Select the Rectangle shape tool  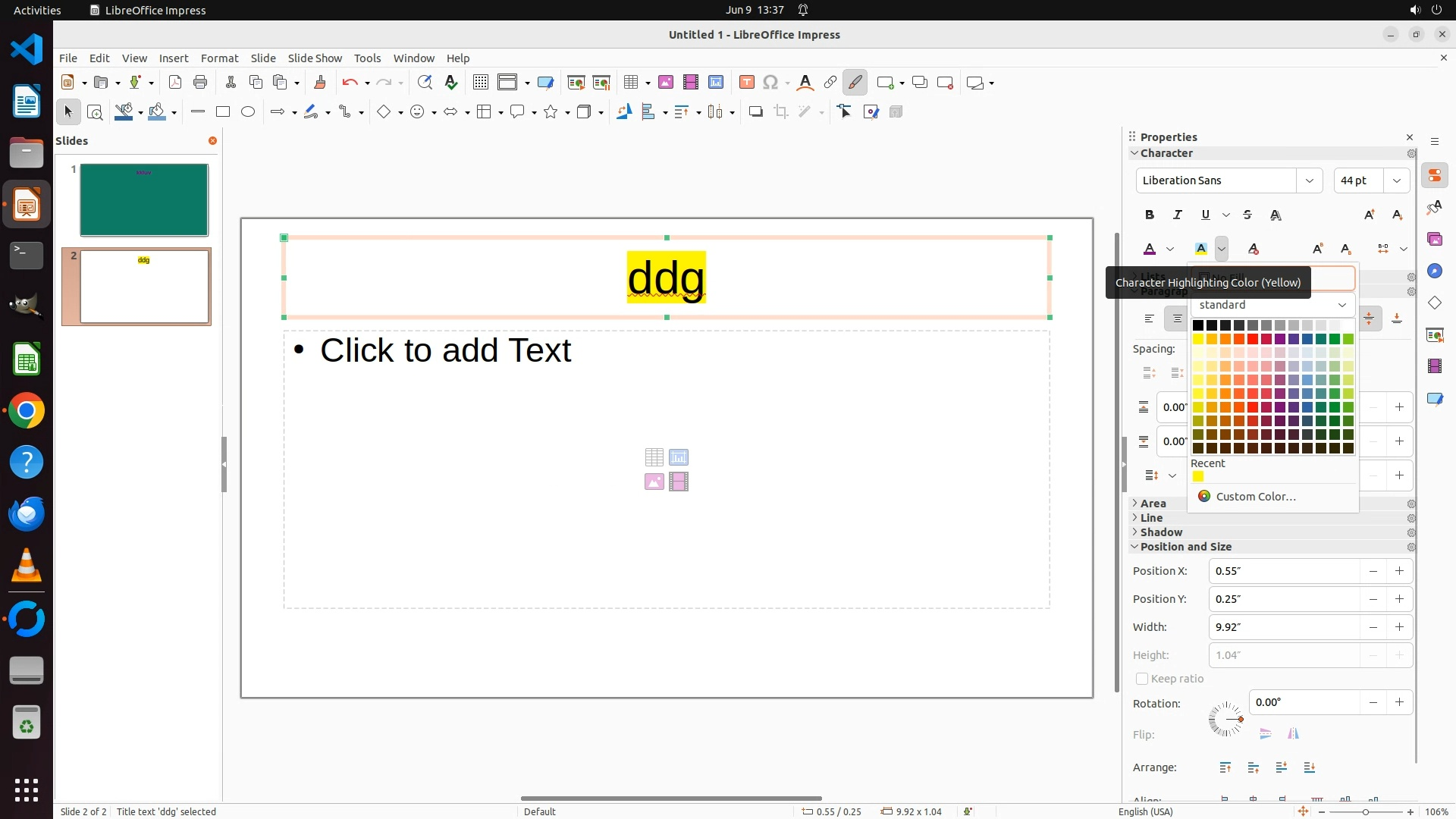pyautogui.click(x=223, y=112)
